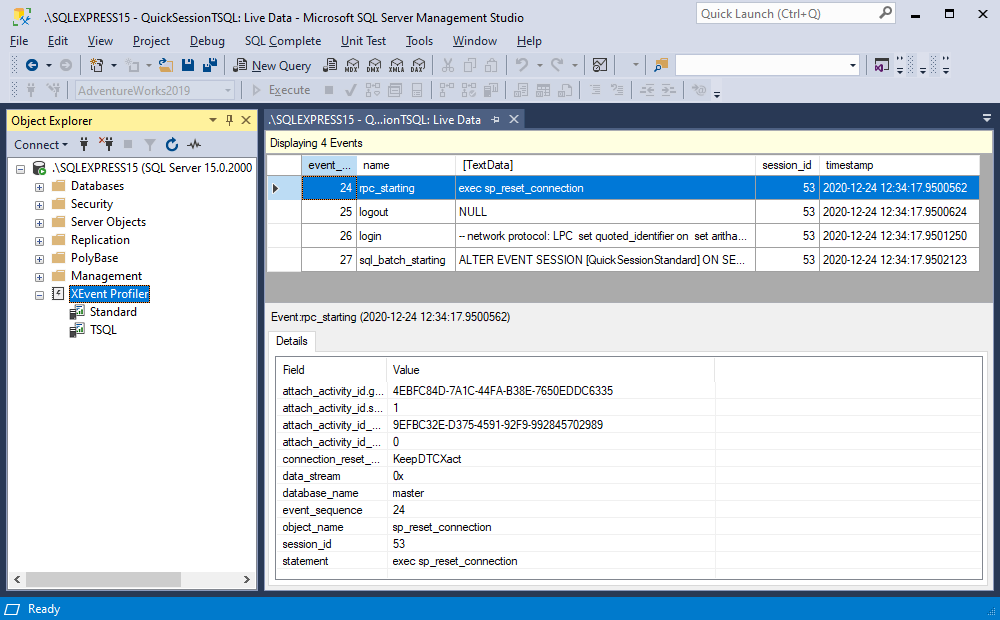Click the Refresh icon in Object Explorer
This screenshot has height=620, width=1000.
pos(172,144)
